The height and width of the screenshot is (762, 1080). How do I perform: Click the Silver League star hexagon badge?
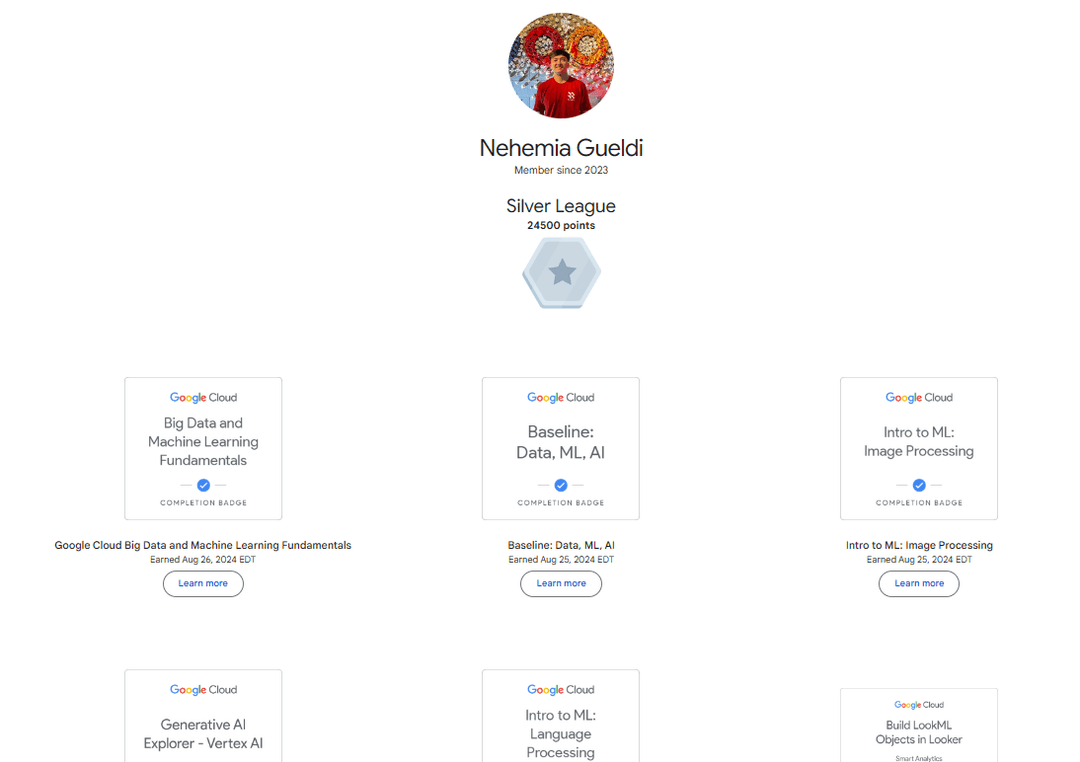[x=561, y=273]
